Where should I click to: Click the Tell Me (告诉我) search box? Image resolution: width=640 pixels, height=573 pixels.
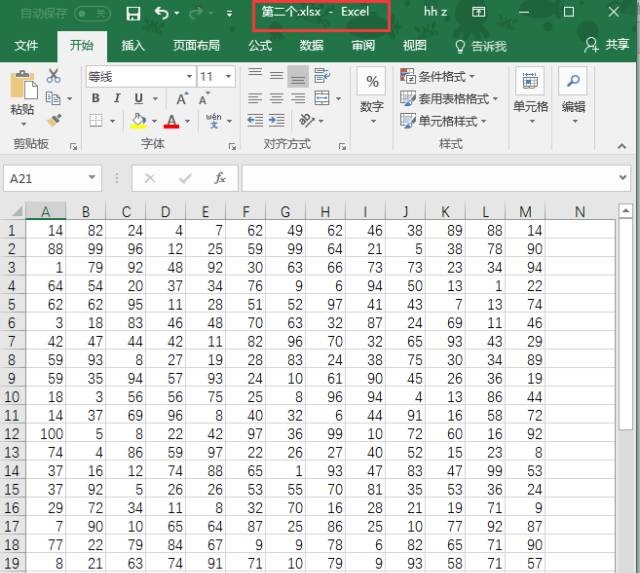tap(481, 46)
